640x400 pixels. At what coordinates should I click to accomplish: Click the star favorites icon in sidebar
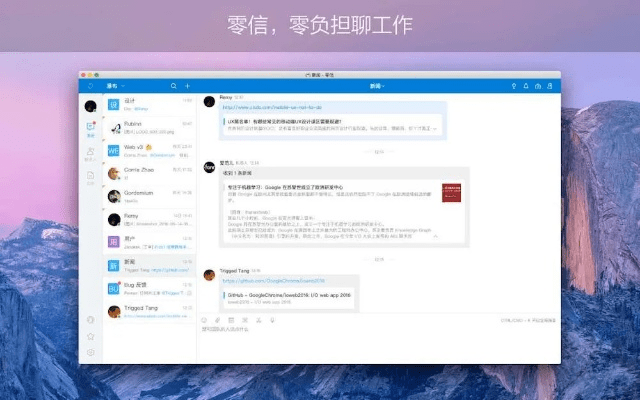coord(90,336)
